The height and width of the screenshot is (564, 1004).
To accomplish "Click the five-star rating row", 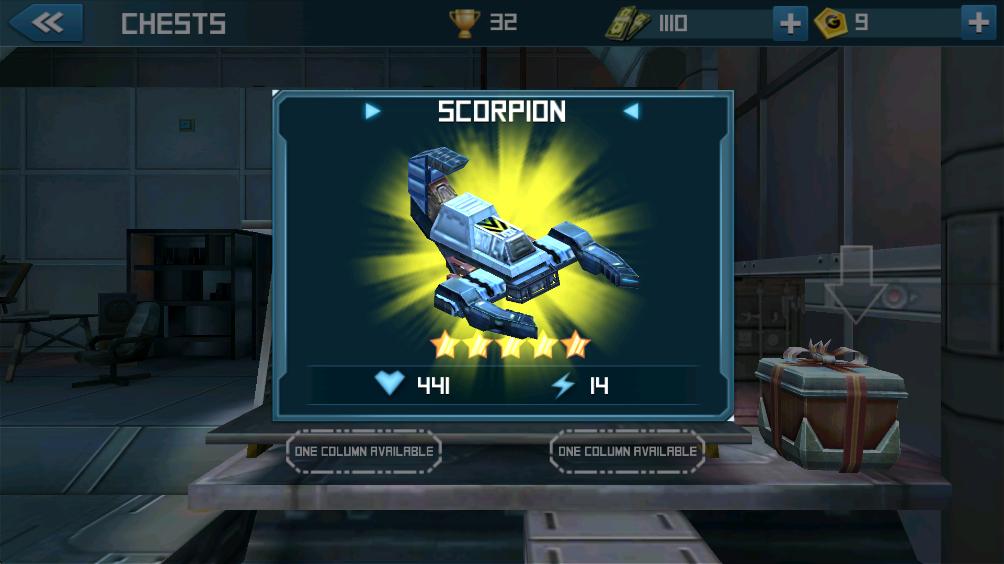I will coord(510,345).
